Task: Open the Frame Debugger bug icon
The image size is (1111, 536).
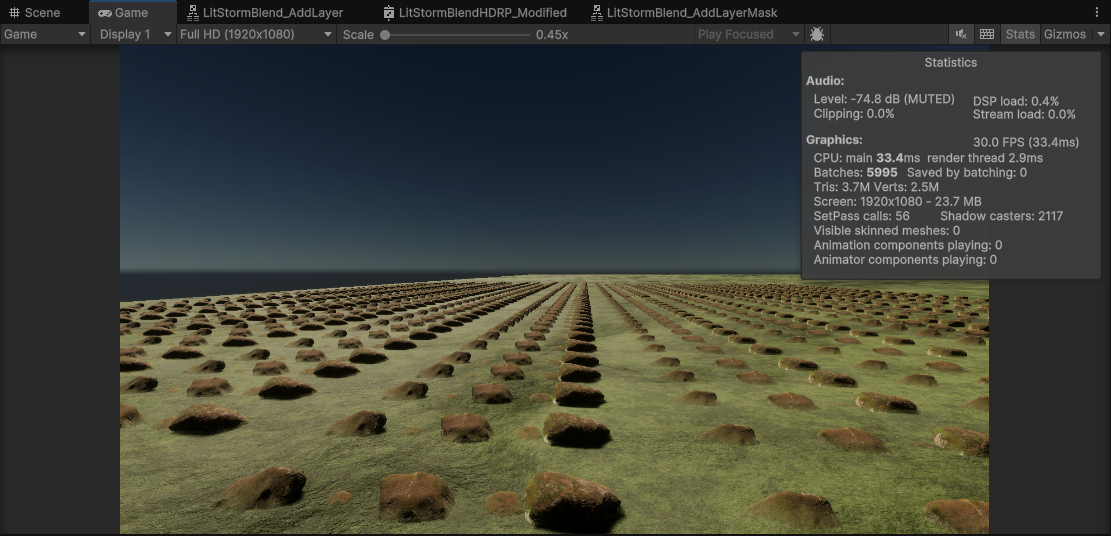Action: [x=817, y=34]
